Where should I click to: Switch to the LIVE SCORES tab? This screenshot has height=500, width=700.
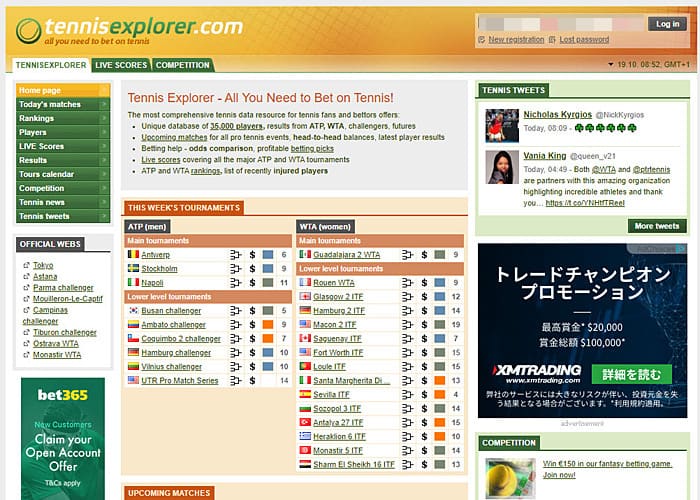(x=121, y=65)
